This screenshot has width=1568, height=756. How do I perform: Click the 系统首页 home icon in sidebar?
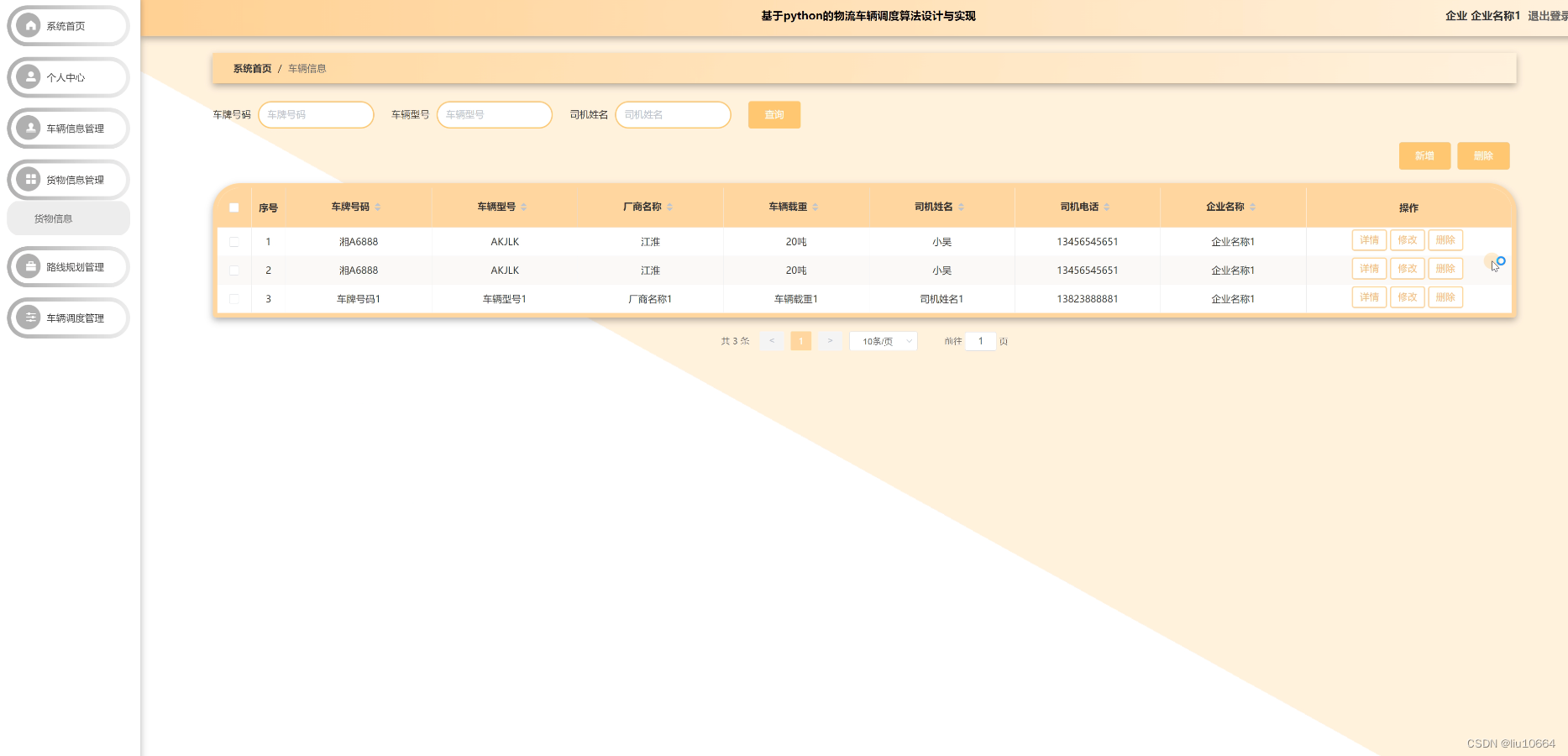[31, 25]
